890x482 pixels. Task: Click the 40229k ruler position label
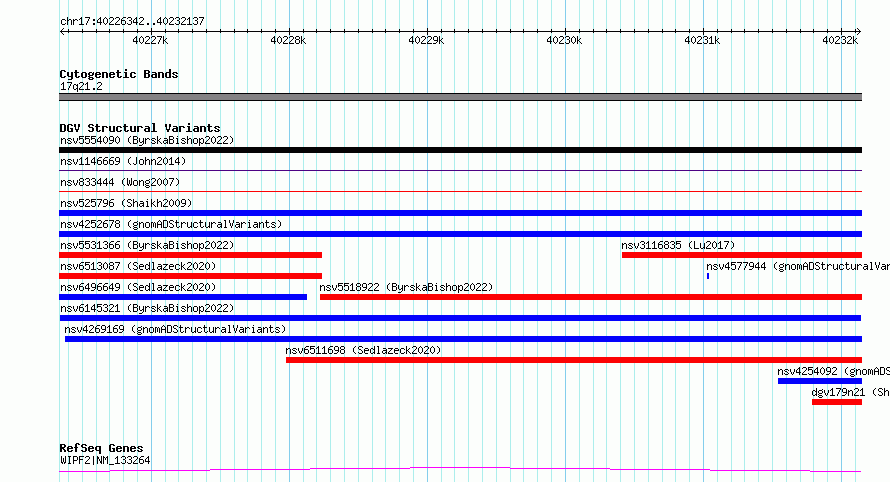[x=426, y=40]
